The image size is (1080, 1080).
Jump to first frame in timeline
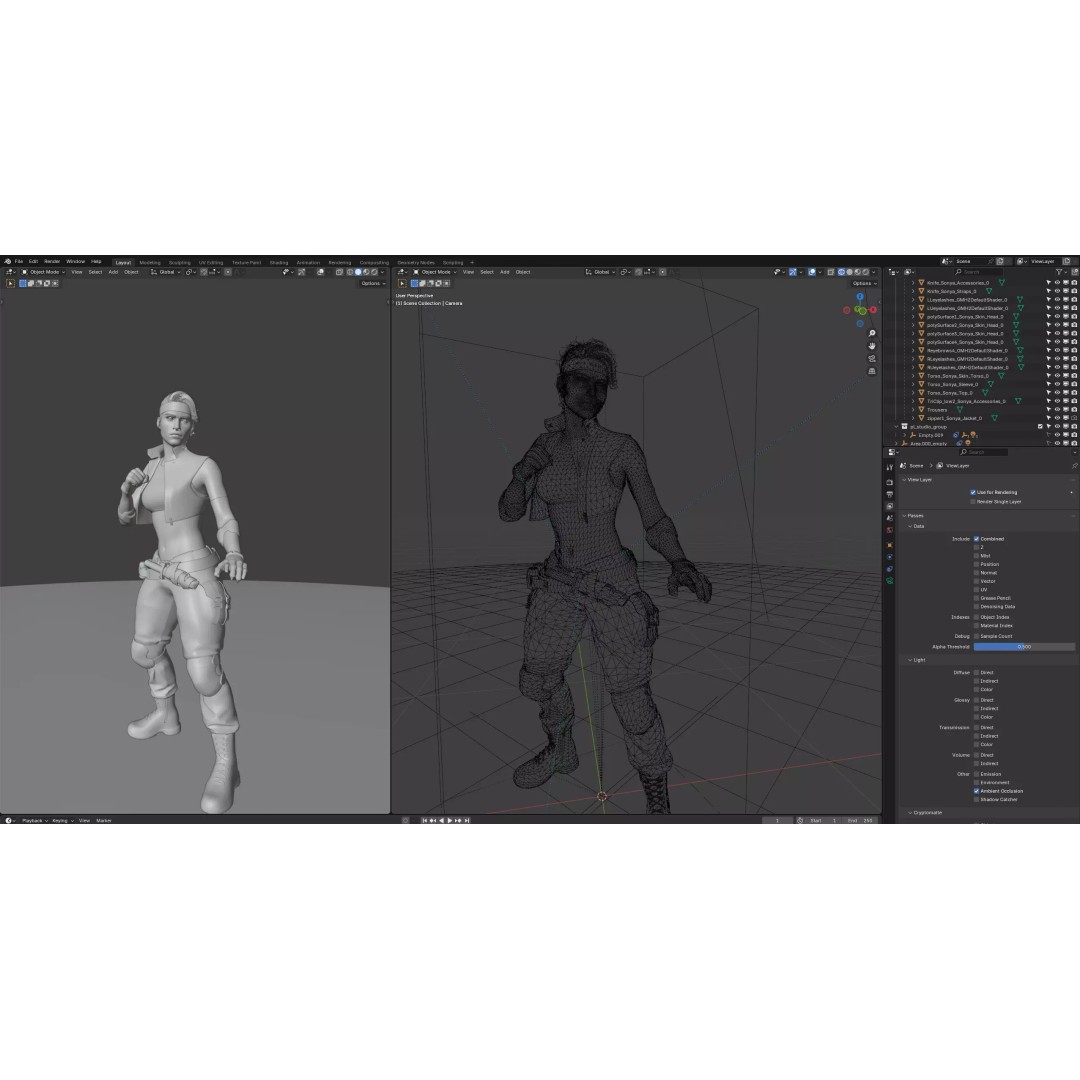[424, 820]
